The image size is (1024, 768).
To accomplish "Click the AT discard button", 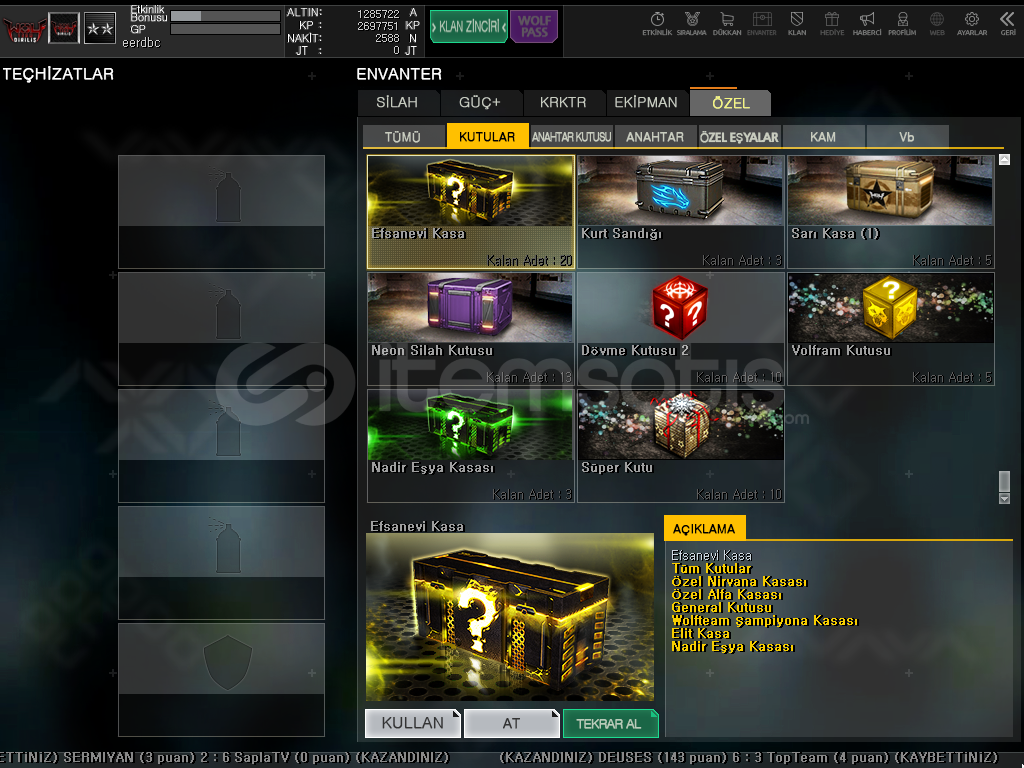I will point(511,723).
